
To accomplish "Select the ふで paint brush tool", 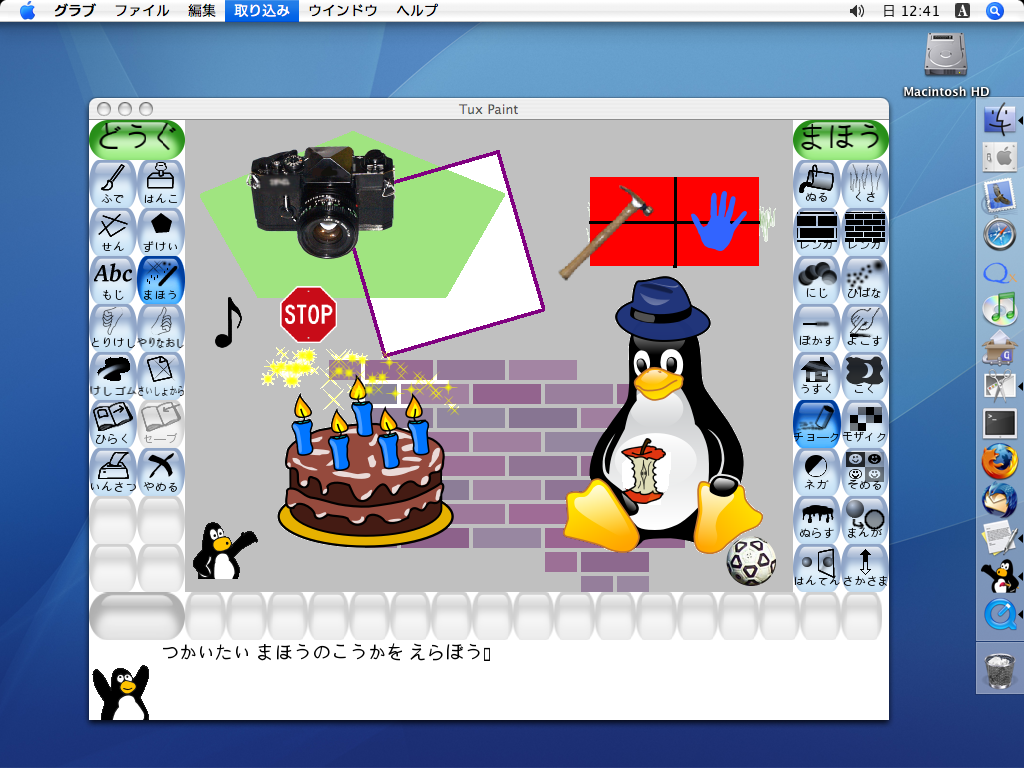I will pyautogui.click(x=113, y=184).
